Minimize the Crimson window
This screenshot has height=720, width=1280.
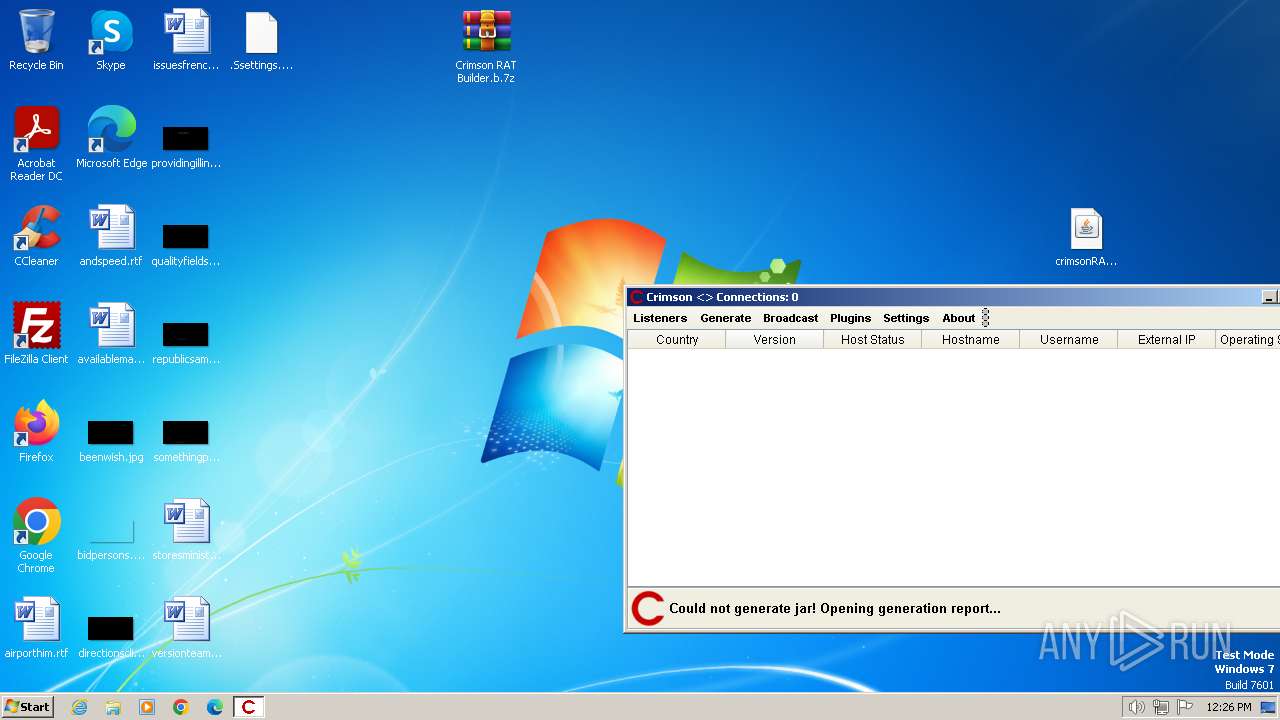[1269, 297]
